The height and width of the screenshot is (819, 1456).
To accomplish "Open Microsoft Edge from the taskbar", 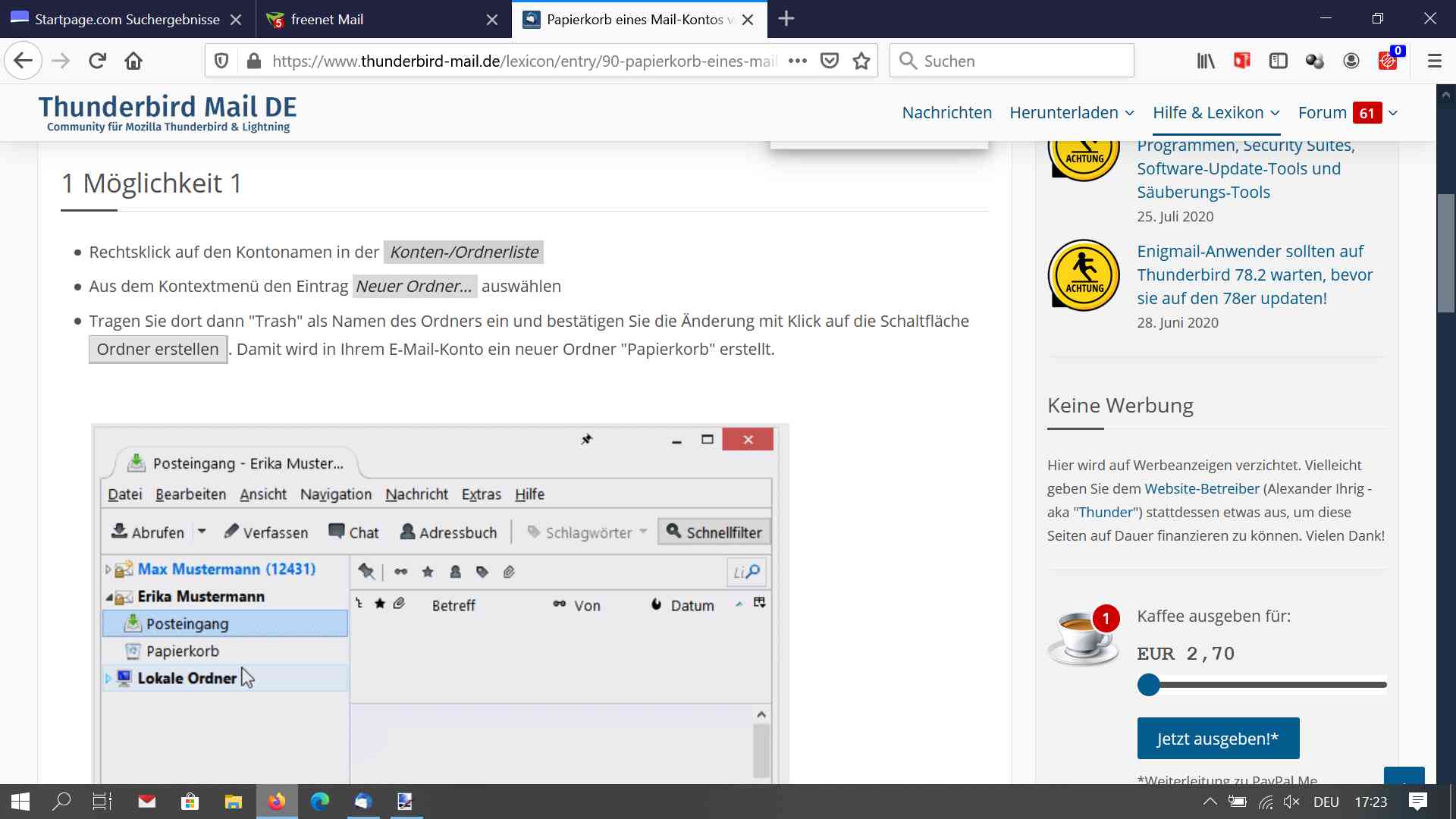I will point(320,802).
